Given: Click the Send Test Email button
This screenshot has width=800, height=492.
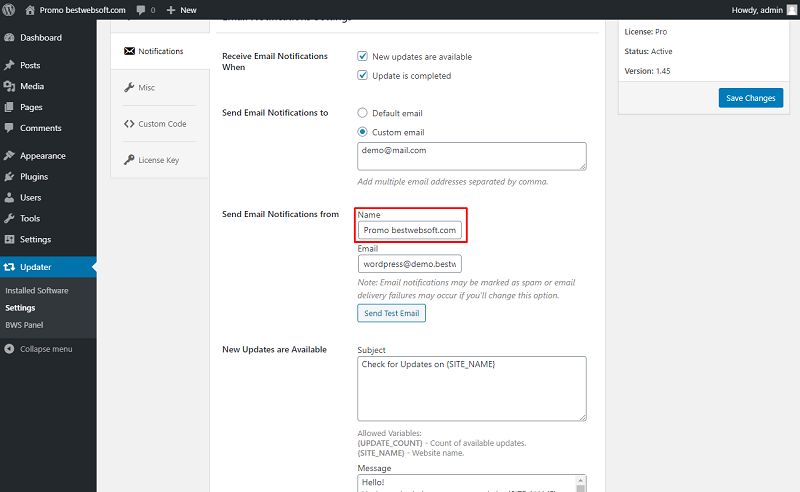Looking at the screenshot, I should click(391, 313).
